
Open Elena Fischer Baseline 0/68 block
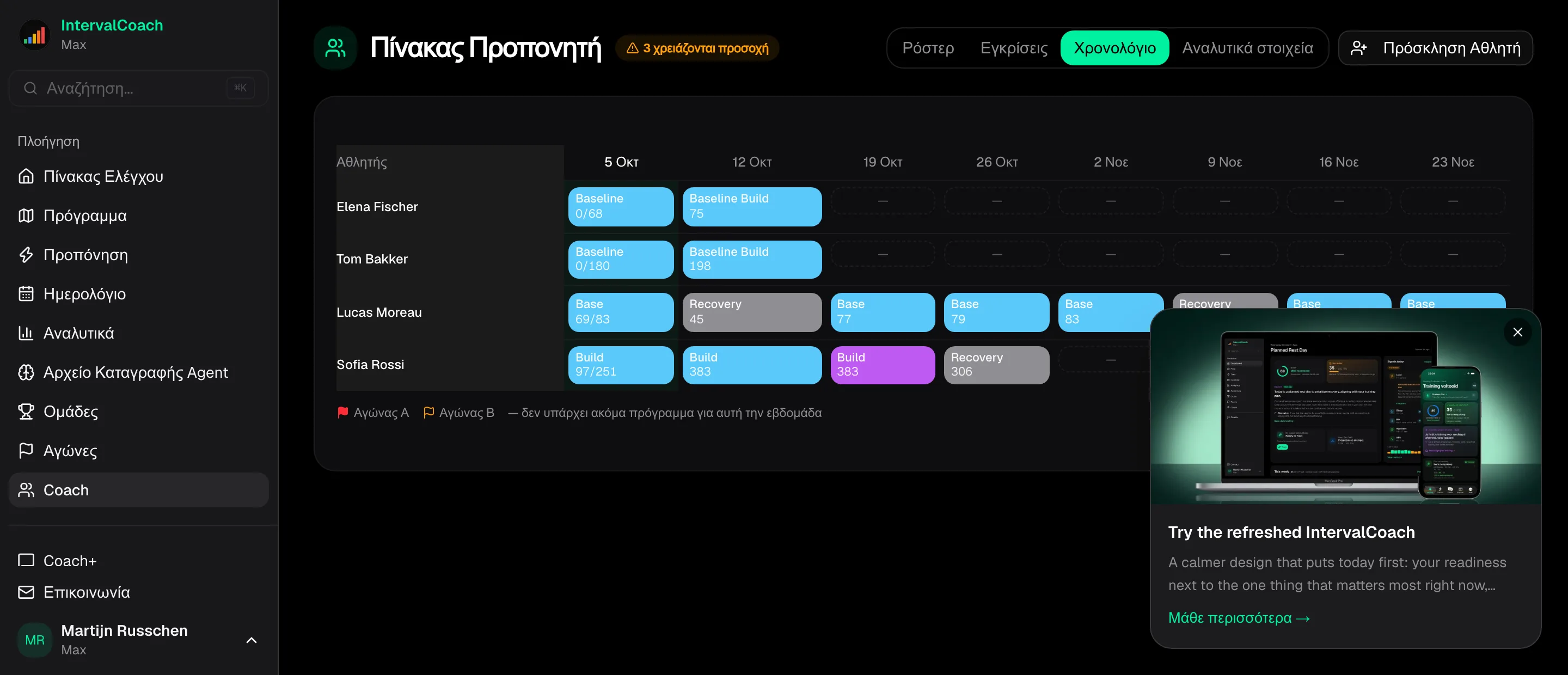[620, 206]
